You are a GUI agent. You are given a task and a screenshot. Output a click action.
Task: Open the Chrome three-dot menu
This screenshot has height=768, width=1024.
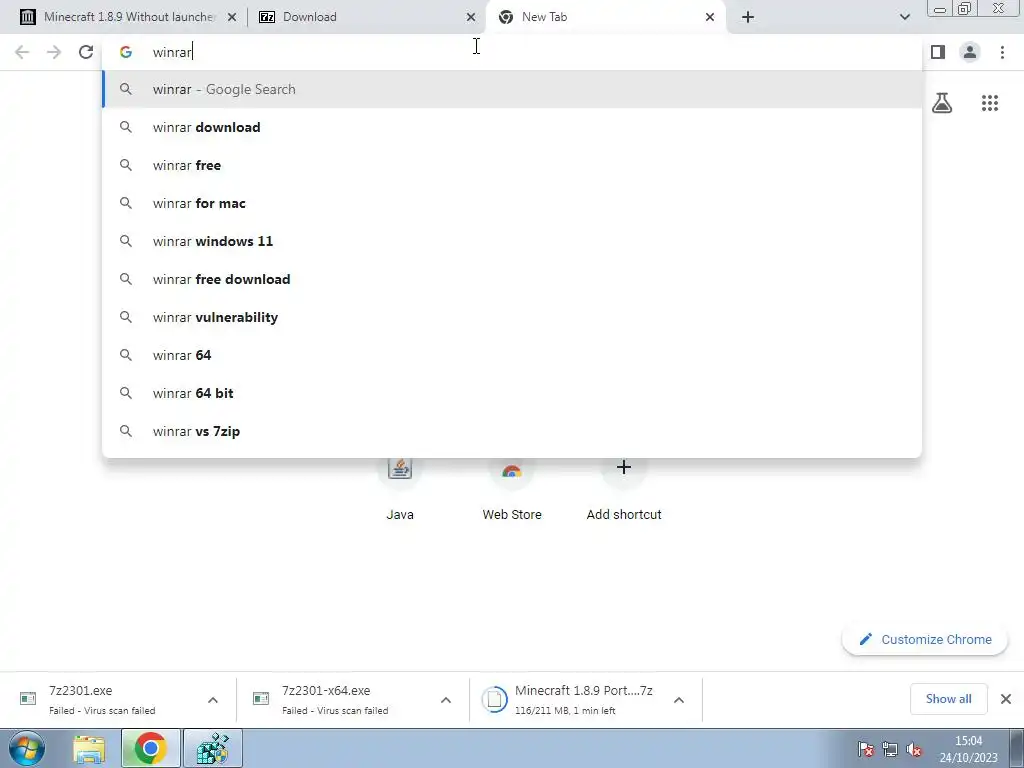(1002, 52)
